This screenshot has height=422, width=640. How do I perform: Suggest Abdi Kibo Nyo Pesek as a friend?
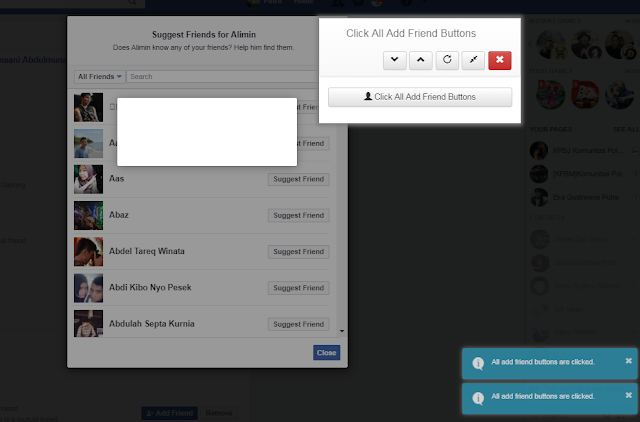pos(298,288)
